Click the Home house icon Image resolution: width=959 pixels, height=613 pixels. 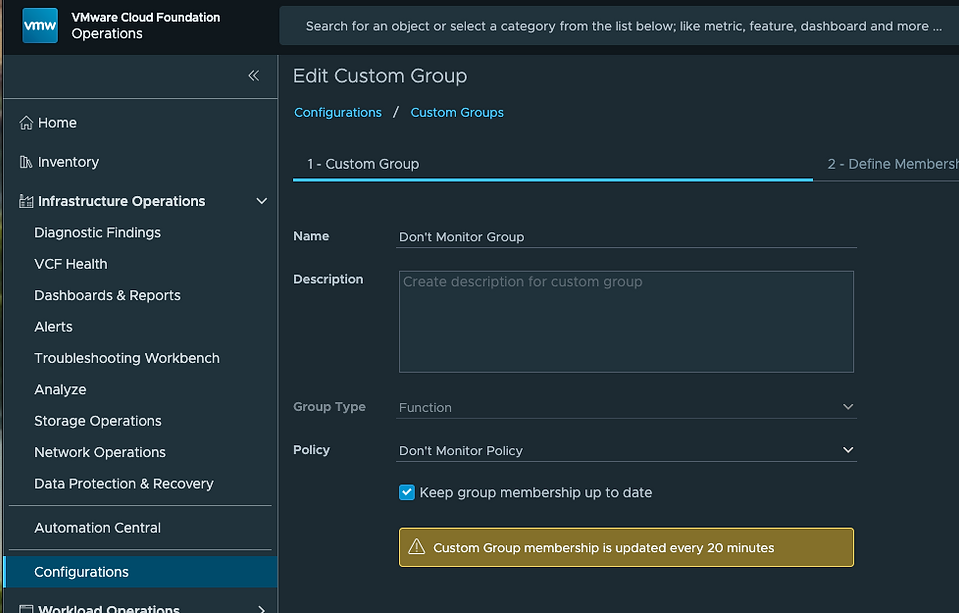click(26, 123)
